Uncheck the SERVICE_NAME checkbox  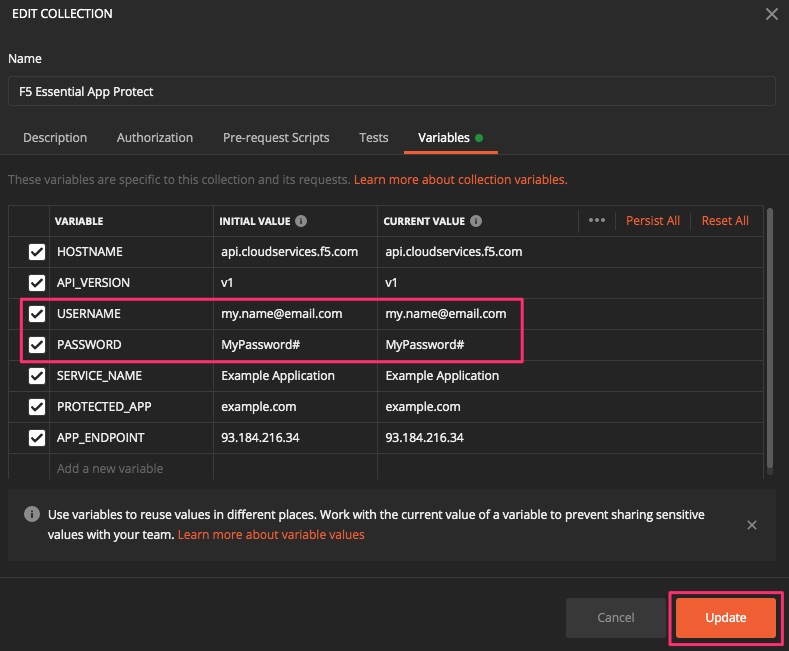coord(37,376)
